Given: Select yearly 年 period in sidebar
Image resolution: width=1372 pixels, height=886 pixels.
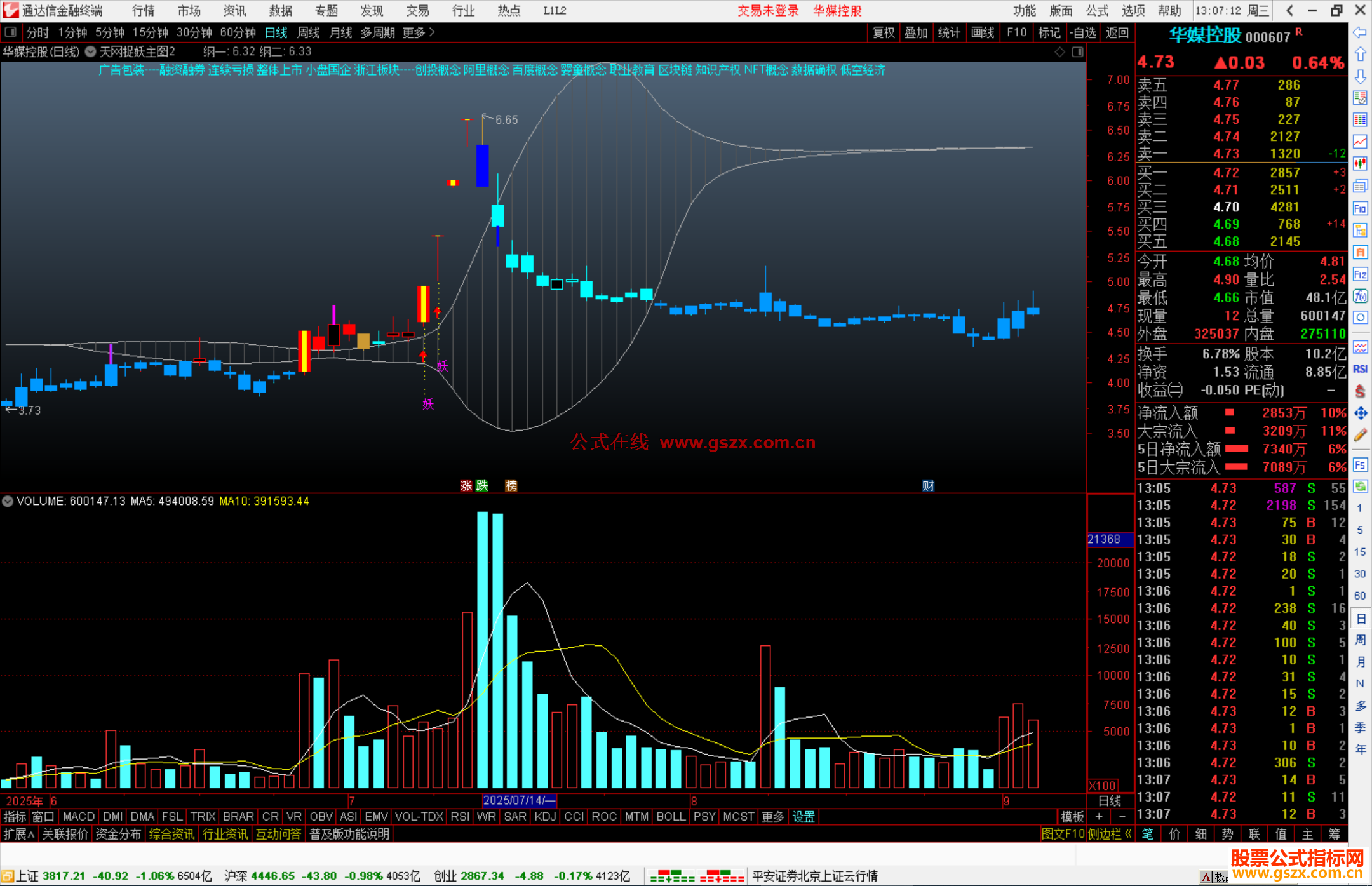Looking at the screenshot, I should 1360,749.
